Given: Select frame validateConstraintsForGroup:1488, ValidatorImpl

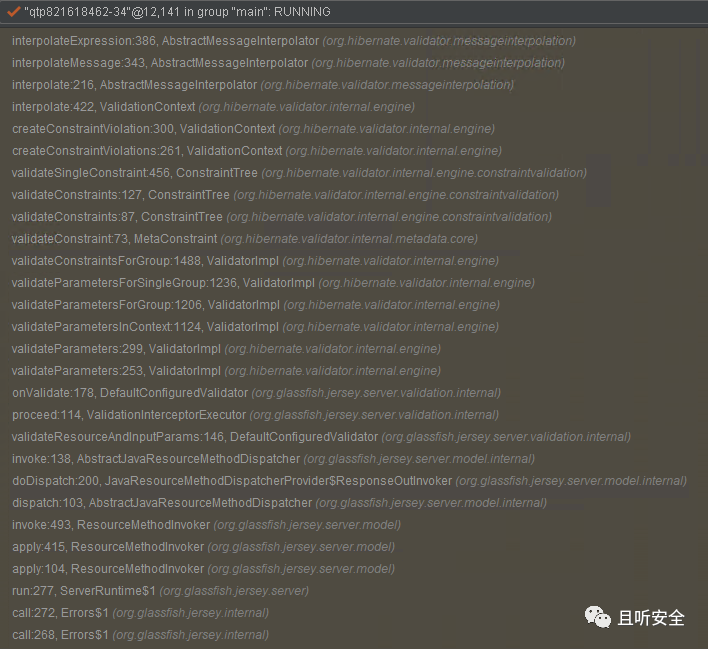Looking at the screenshot, I should 256,261.
